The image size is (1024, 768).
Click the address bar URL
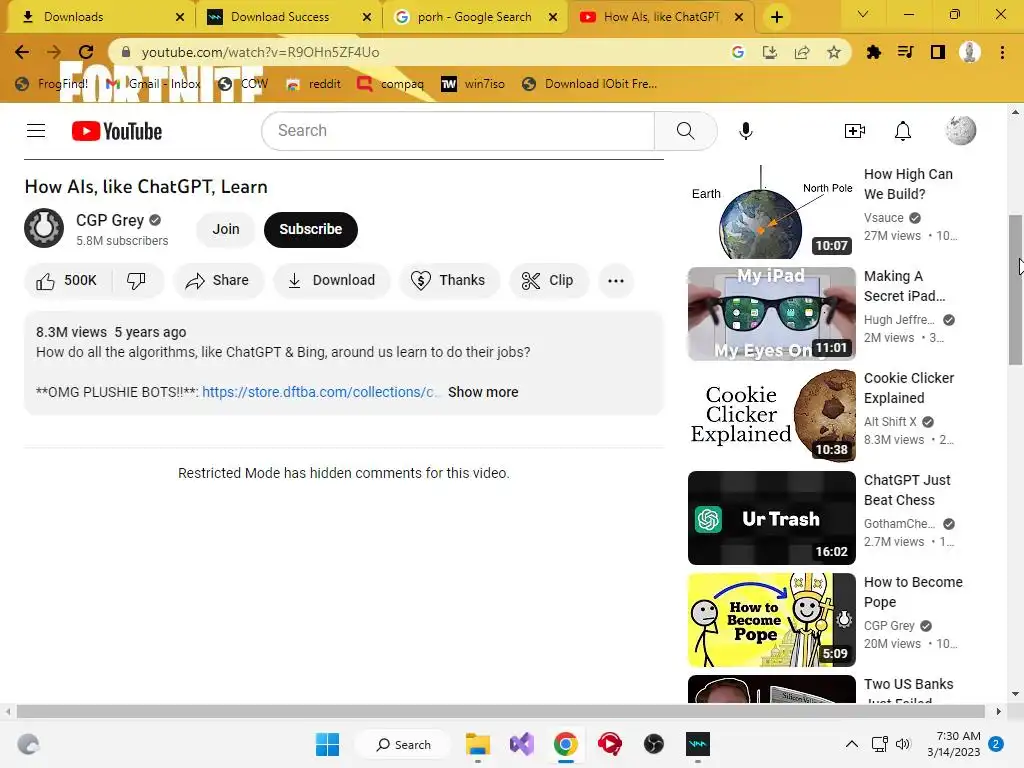click(x=260, y=52)
